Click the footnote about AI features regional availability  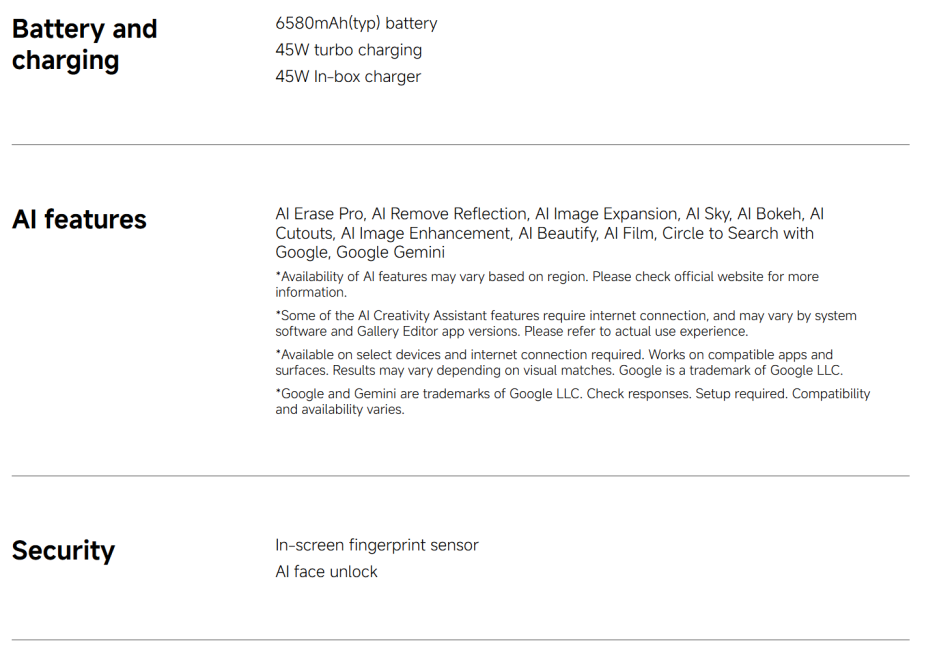coord(546,284)
